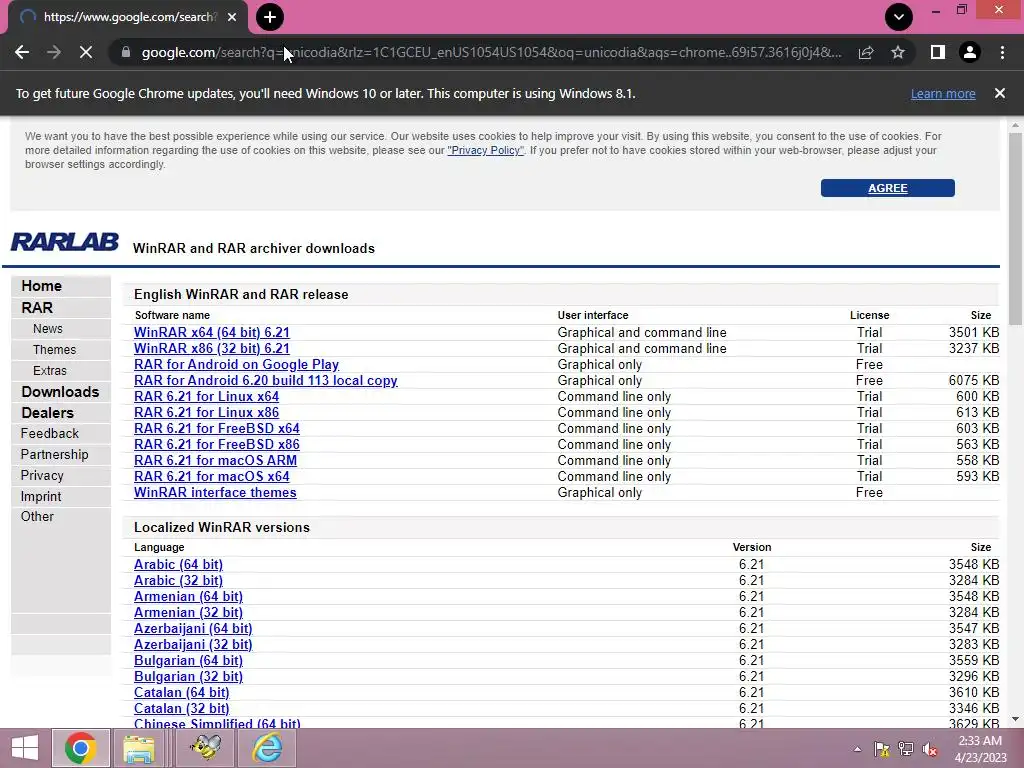Open Privacy in the sidebar

(x=42, y=475)
